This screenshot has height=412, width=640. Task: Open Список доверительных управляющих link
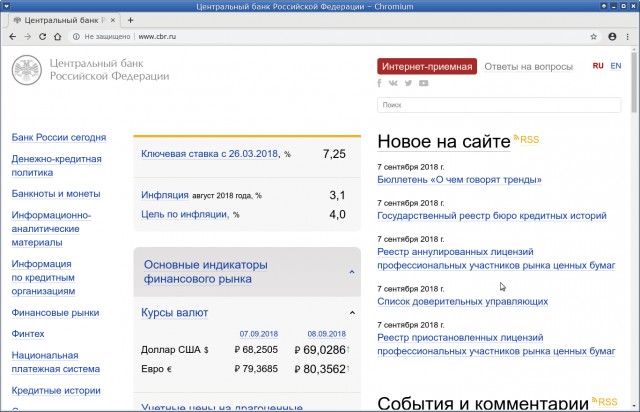pyautogui.click(x=462, y=301)
